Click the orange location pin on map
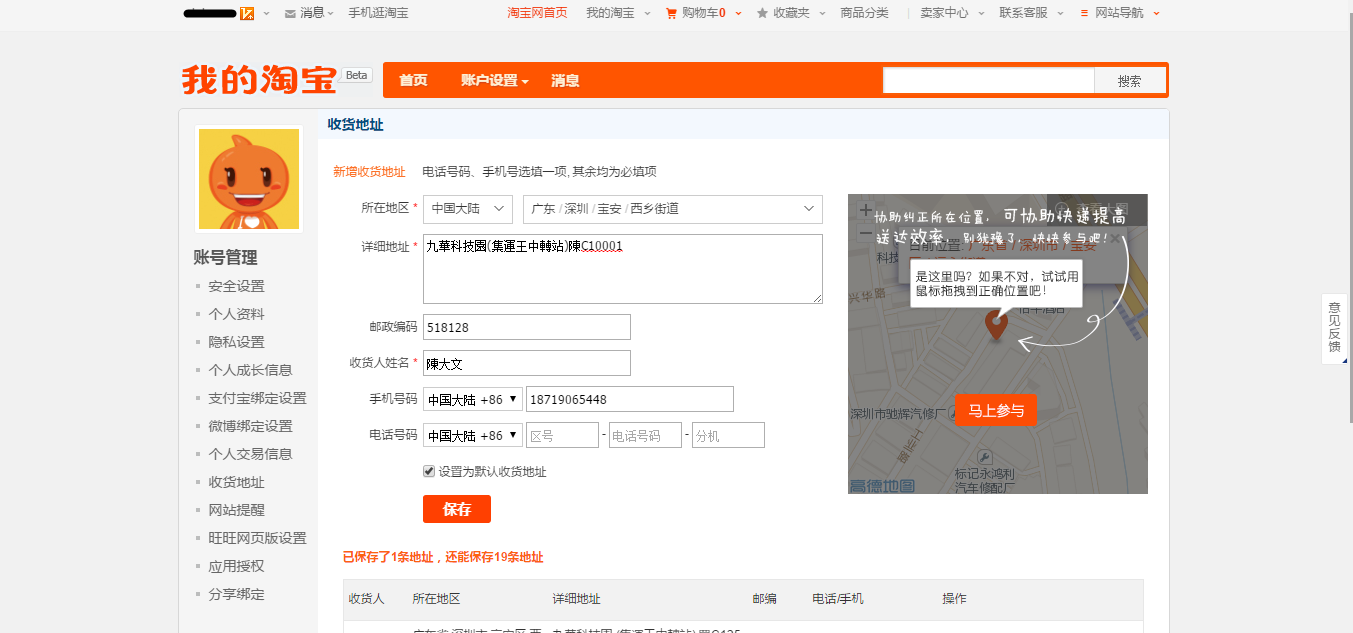Image resolution: width=1353 pixels, height=633 pixels. [995, 325]
